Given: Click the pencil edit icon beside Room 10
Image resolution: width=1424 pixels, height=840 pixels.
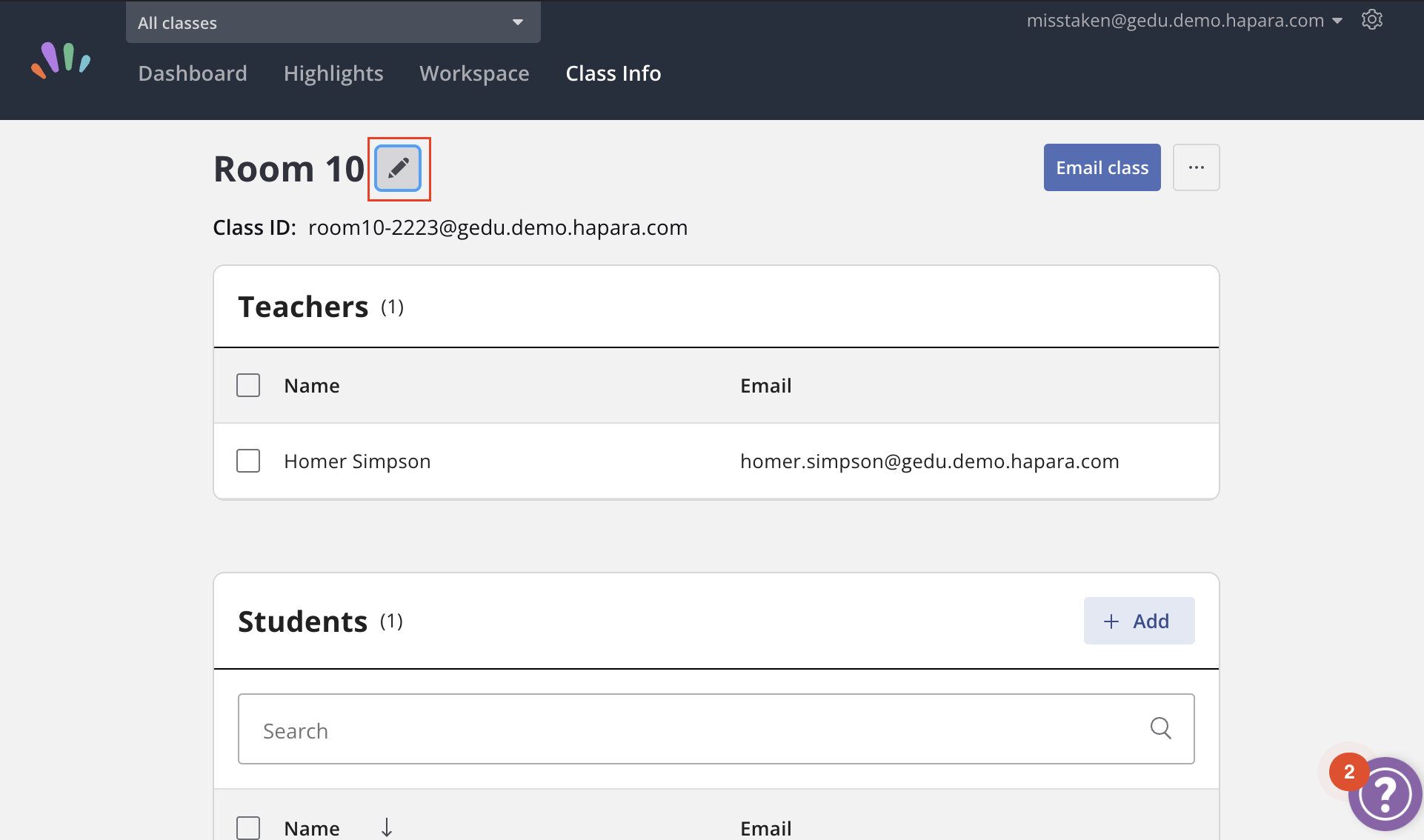Looking at the screenshot, I should (x=399, y=168).
